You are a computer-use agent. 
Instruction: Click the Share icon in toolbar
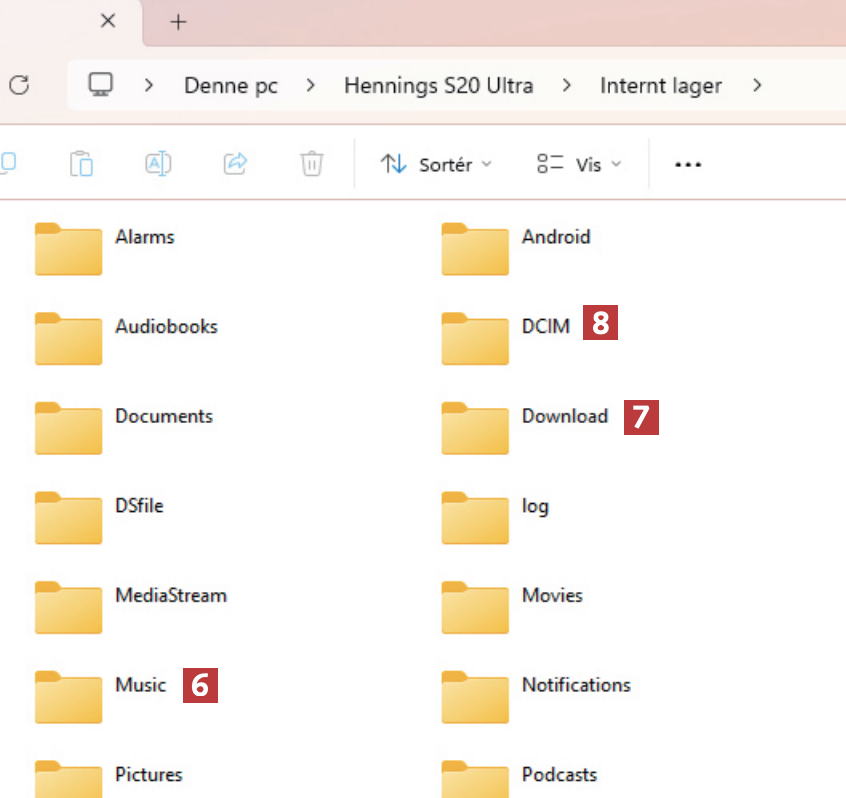tap(235, 164)
